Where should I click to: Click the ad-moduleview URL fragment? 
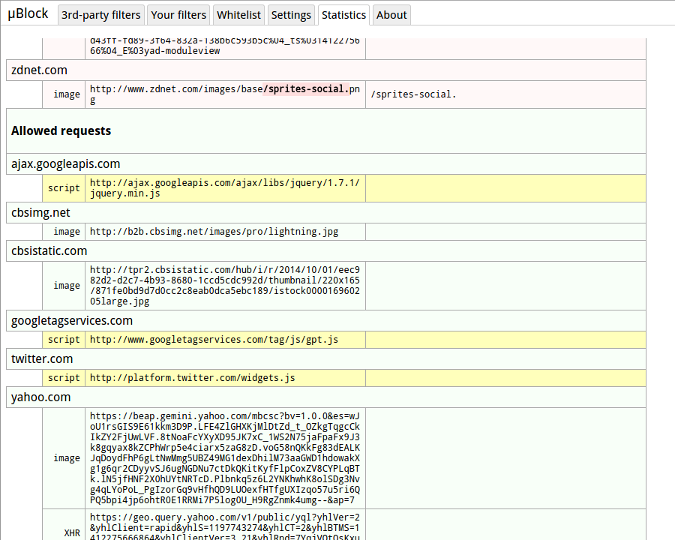tap(225, 46)
